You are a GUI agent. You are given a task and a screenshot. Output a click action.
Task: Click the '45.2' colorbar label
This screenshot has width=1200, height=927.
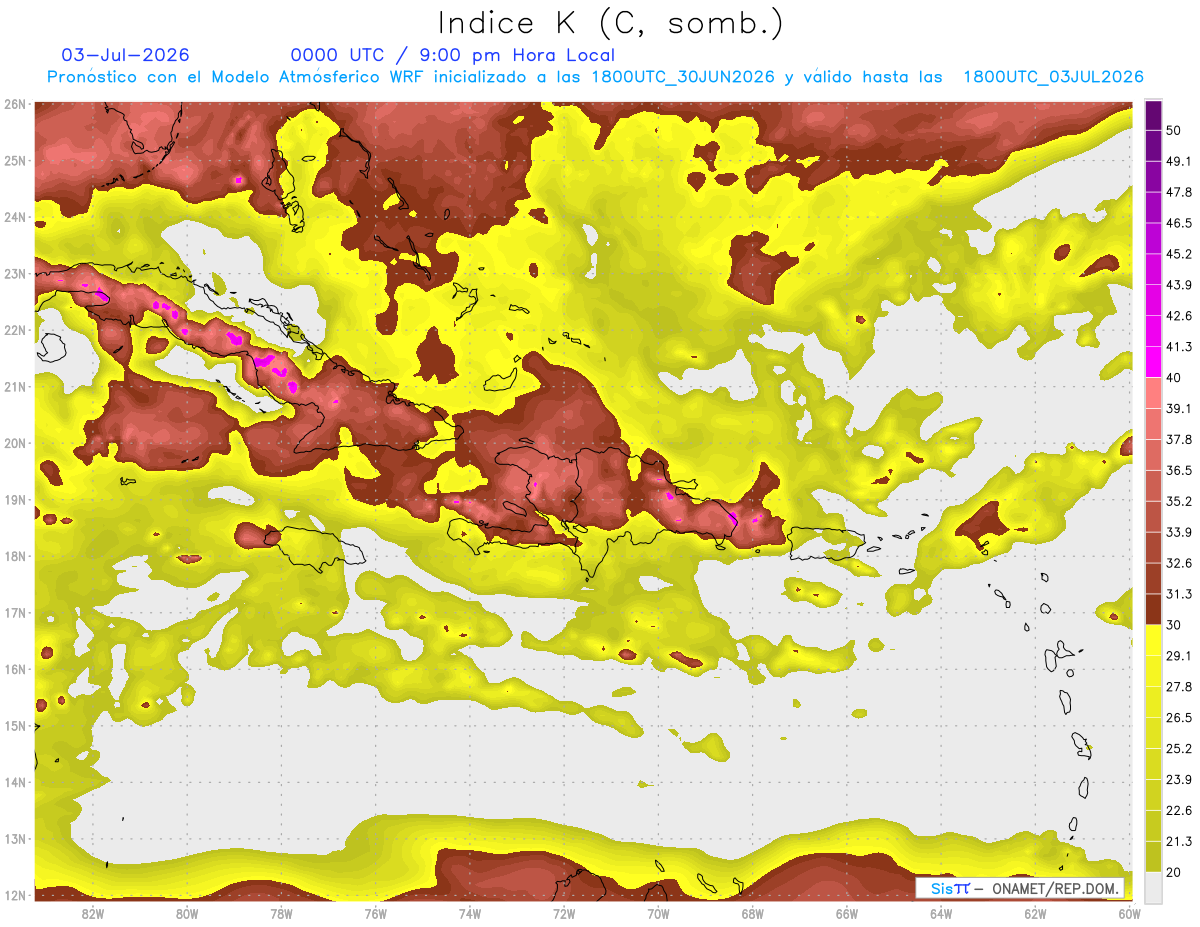(1178, 254)
